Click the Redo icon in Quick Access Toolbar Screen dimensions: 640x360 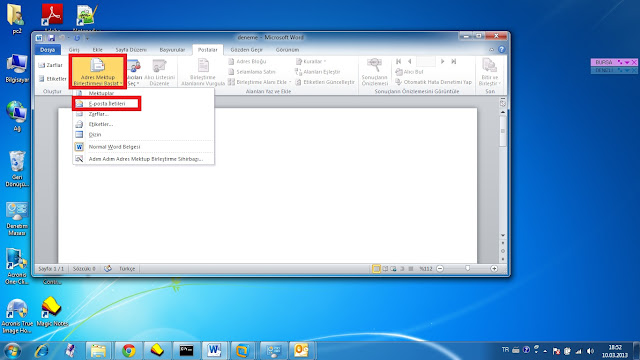click(x=77, y=38)
